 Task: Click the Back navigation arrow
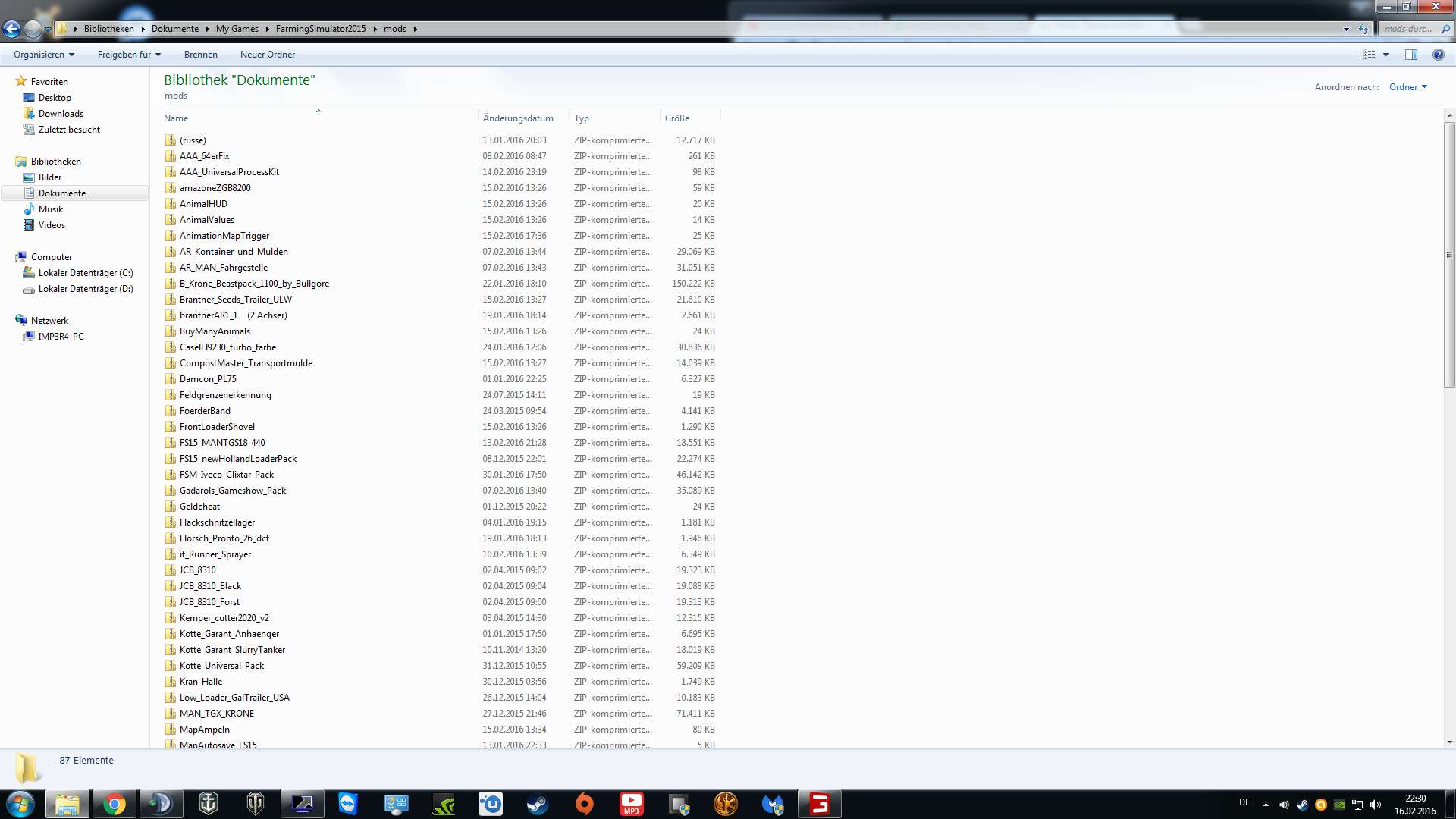(11, 29)
